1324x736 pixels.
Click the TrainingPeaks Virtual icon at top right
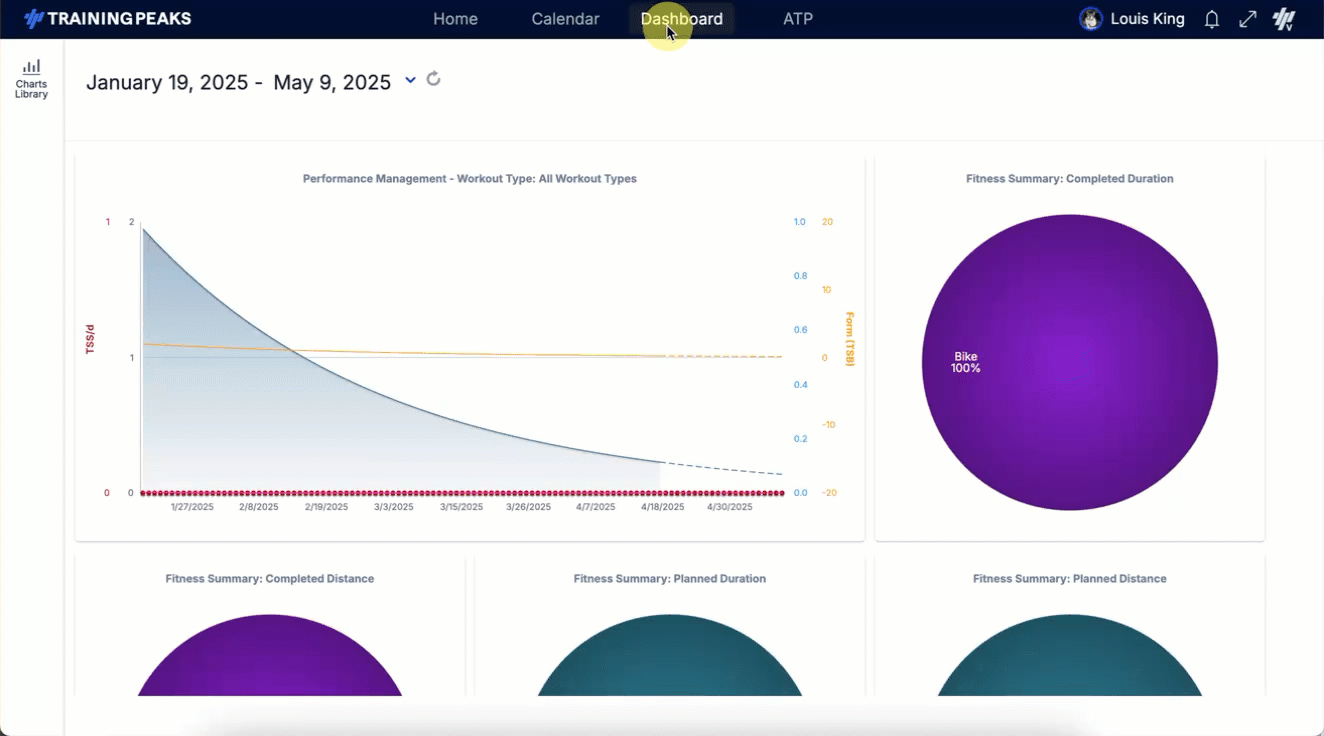(x=1284, y=19)
